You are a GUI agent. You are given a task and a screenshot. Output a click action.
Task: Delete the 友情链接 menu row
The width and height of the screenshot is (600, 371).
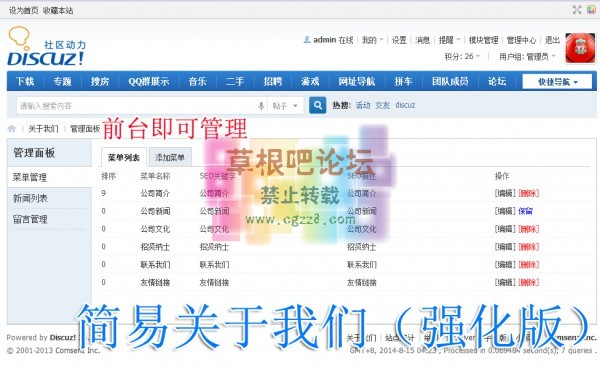[528, 282]
